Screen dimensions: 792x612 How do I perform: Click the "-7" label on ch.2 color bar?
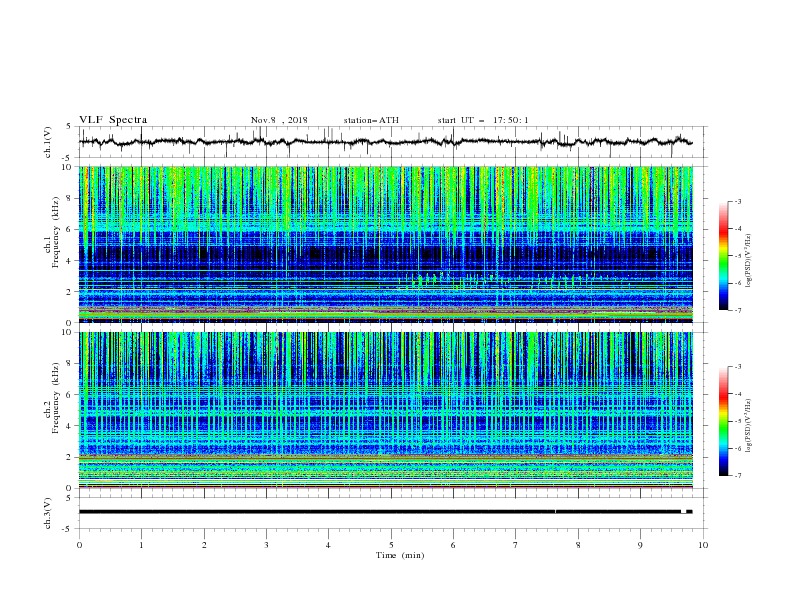(738, 476)
